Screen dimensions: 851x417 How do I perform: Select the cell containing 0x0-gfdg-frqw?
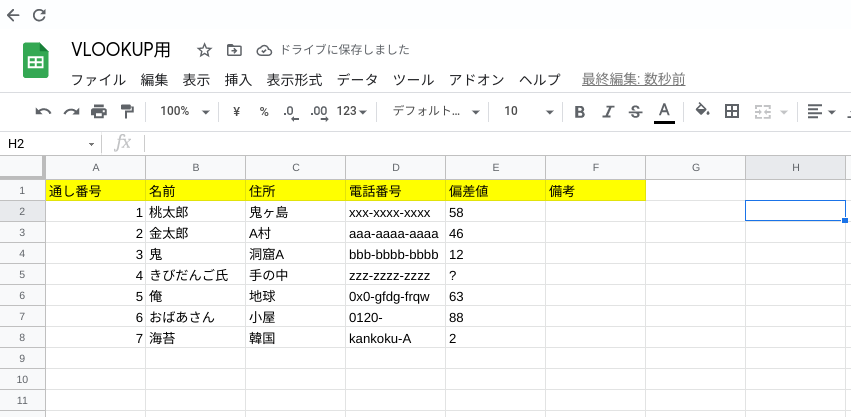396,296
